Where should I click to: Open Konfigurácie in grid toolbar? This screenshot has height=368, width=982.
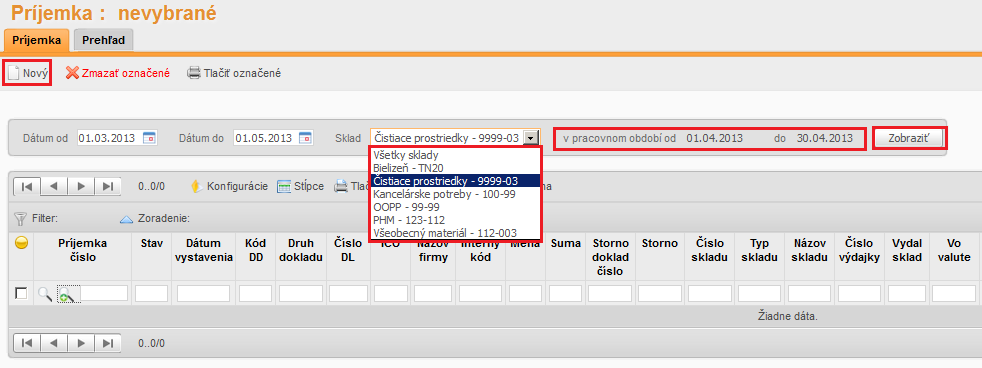229,186
